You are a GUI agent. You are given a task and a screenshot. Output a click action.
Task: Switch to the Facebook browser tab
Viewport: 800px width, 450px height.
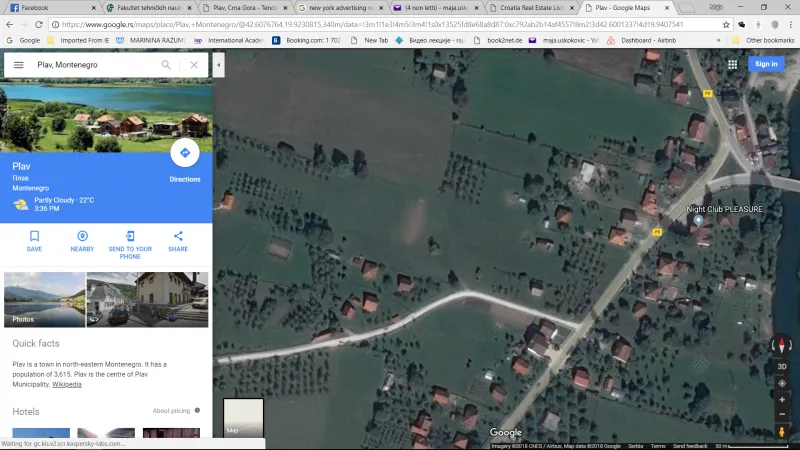click(48, 7)
